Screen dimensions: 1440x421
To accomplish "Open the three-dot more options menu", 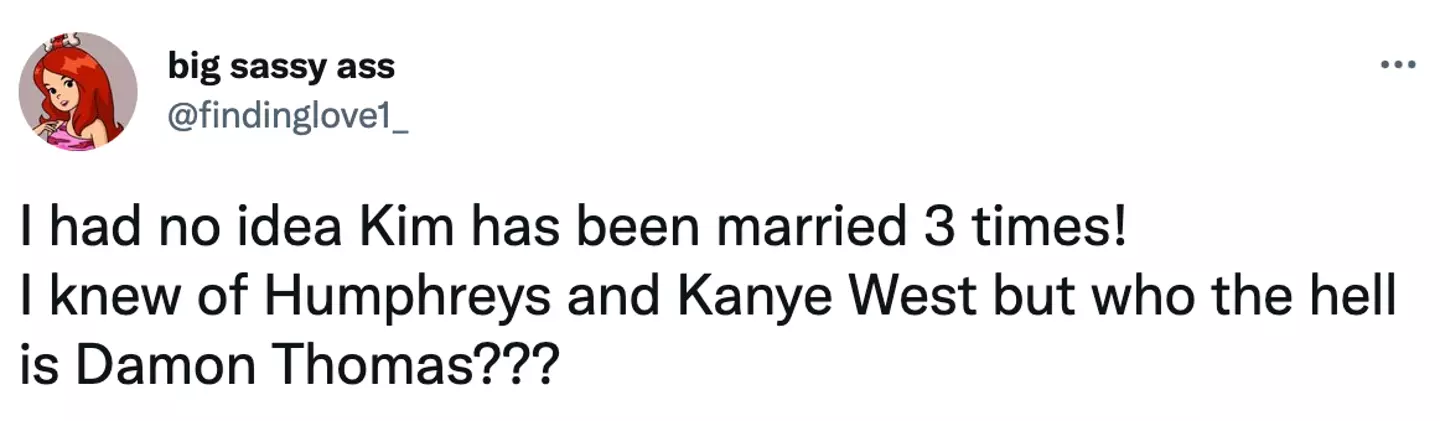I will [x=1397, y=66].
